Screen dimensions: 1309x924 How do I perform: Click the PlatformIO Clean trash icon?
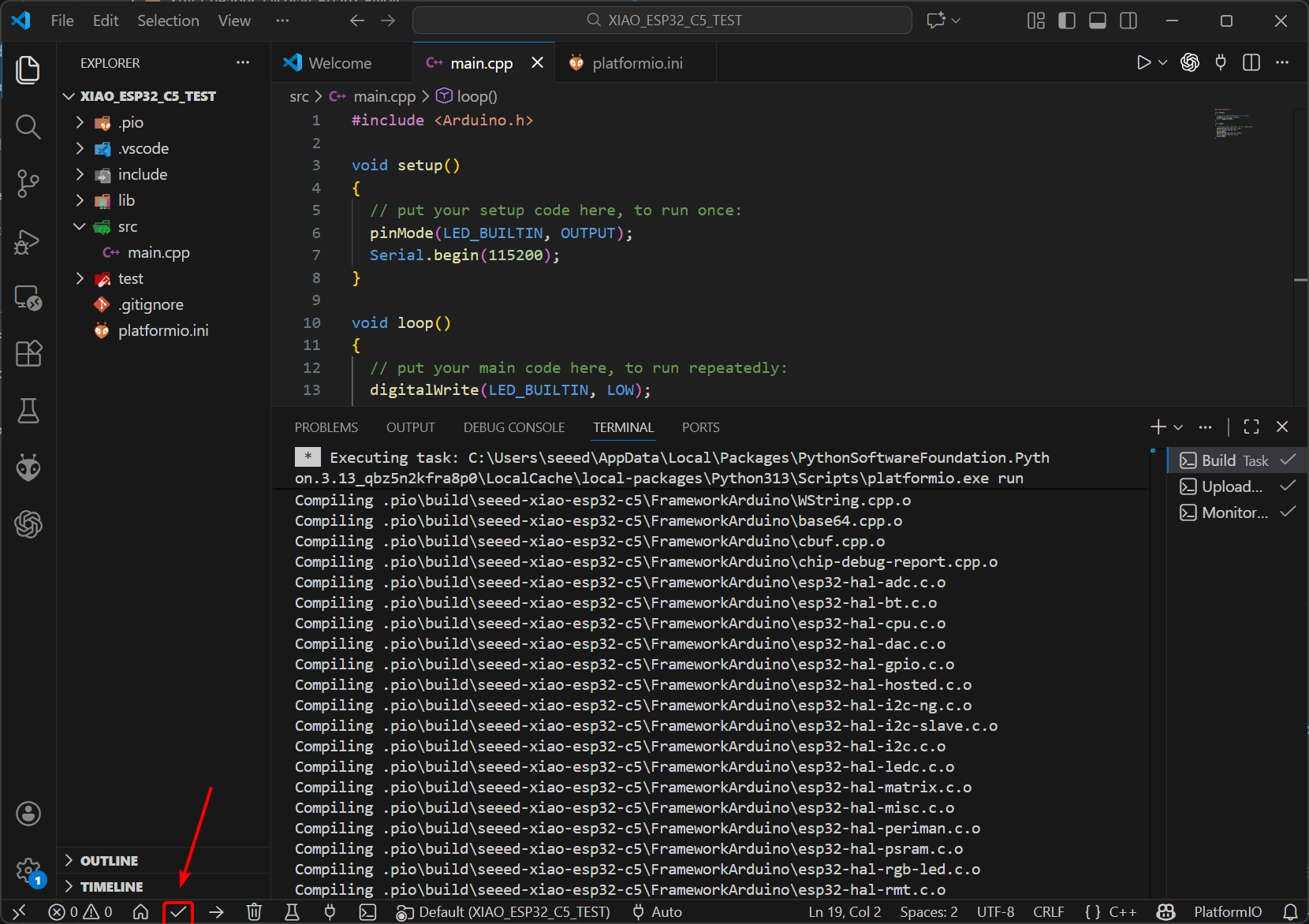254,912
